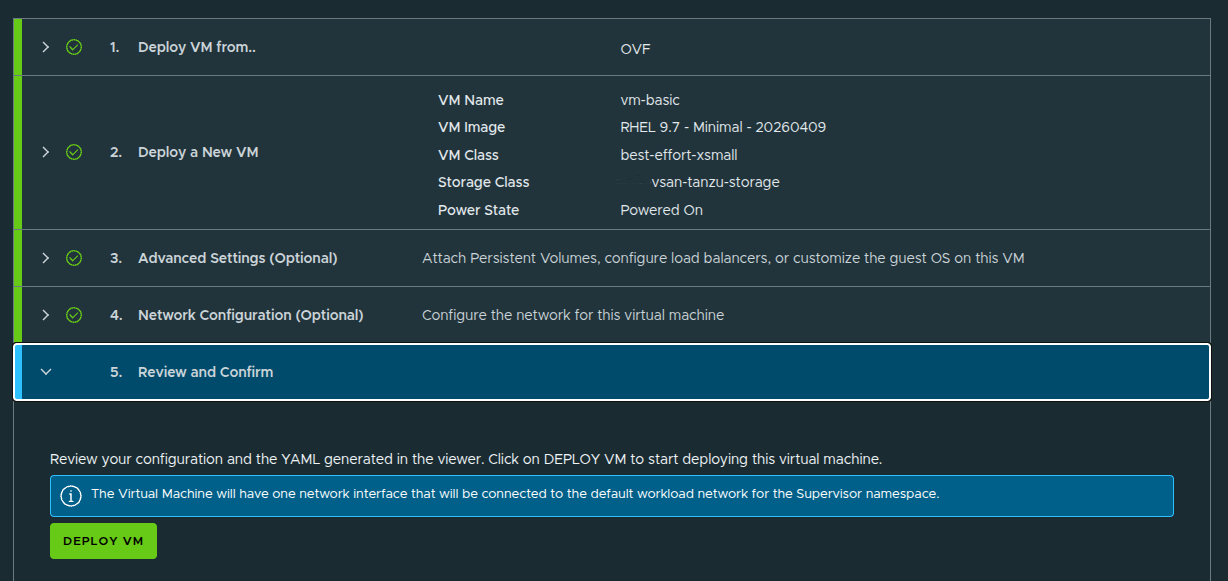Click the VM Name value vm-basic

(650, 100)
